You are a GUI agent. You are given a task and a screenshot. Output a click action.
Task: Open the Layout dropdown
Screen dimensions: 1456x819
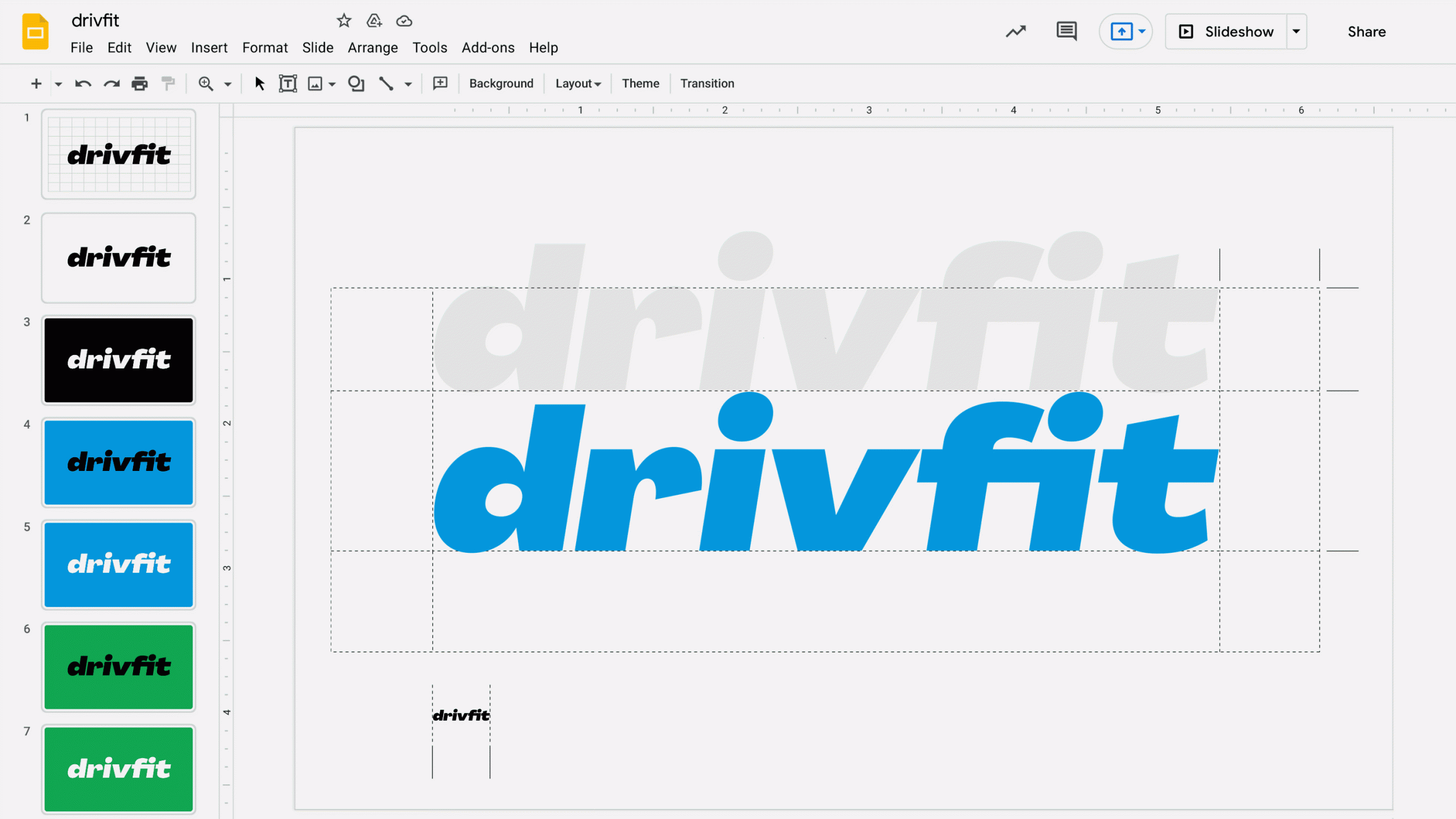tap(577, 83)
